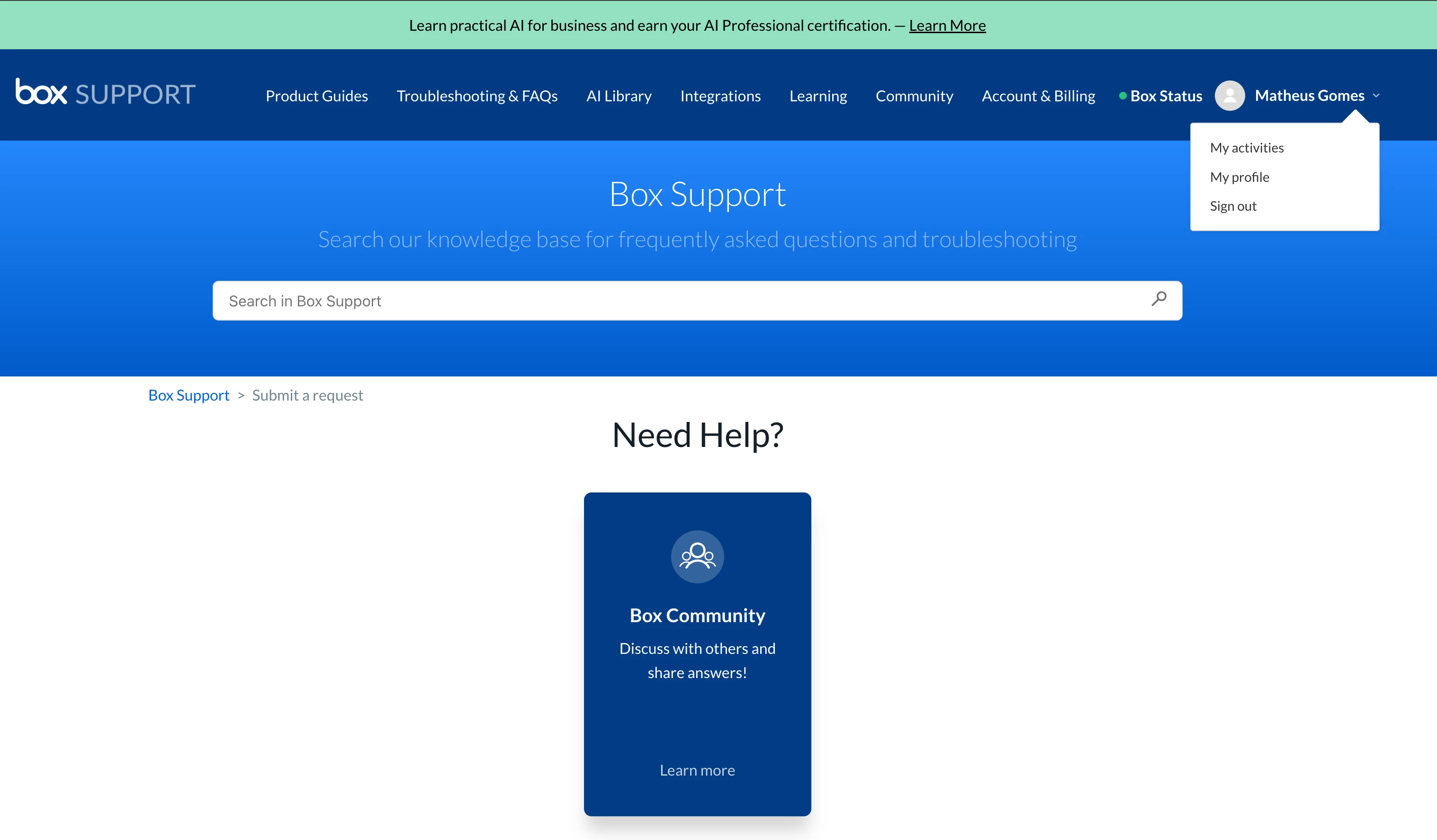Click Learn more on Community card
Screen dimensions: 1437x840
click(x=697, y=770)
